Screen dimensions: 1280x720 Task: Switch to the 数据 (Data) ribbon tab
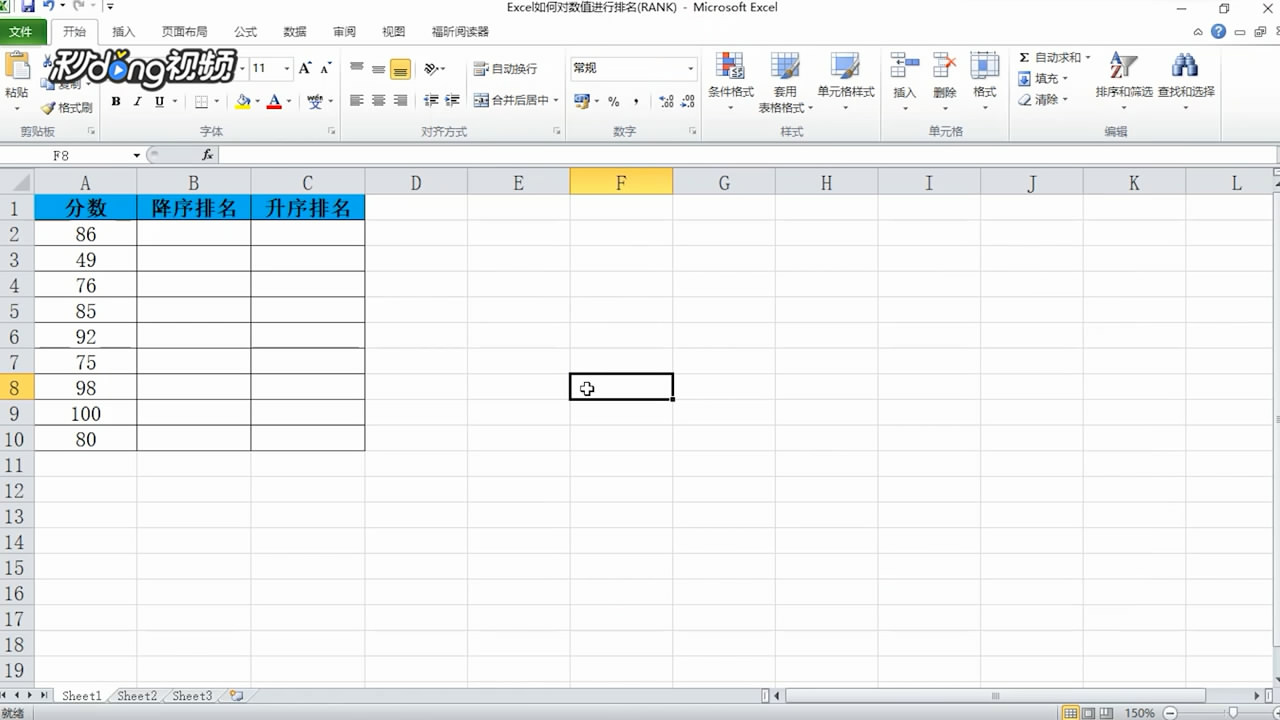click(295, 31)
